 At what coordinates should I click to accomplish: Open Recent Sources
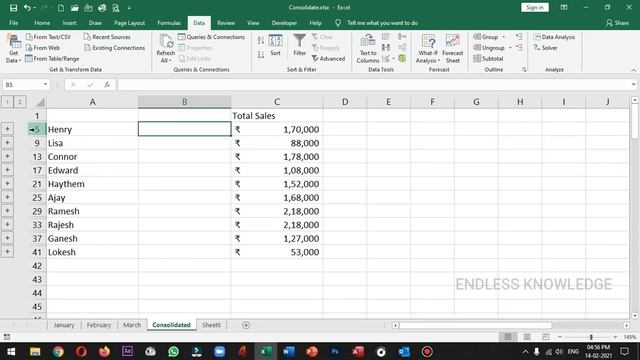107,37
